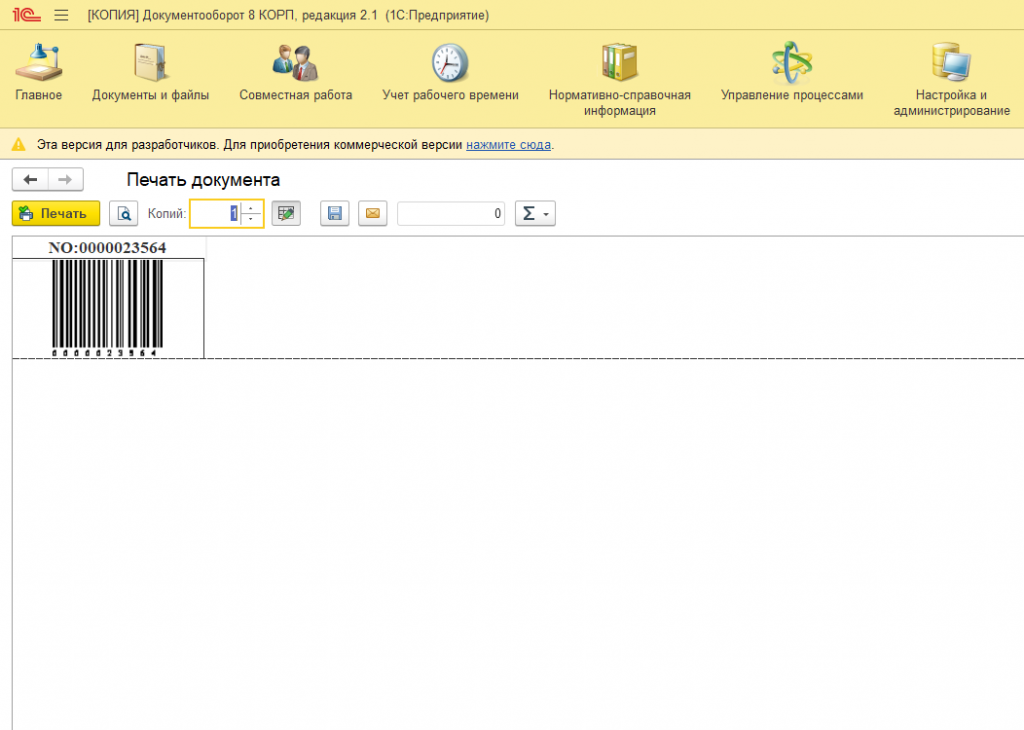Open Настройка и администрирование section
Screen dimensions: 1024x730
click(x=952, y=80)
